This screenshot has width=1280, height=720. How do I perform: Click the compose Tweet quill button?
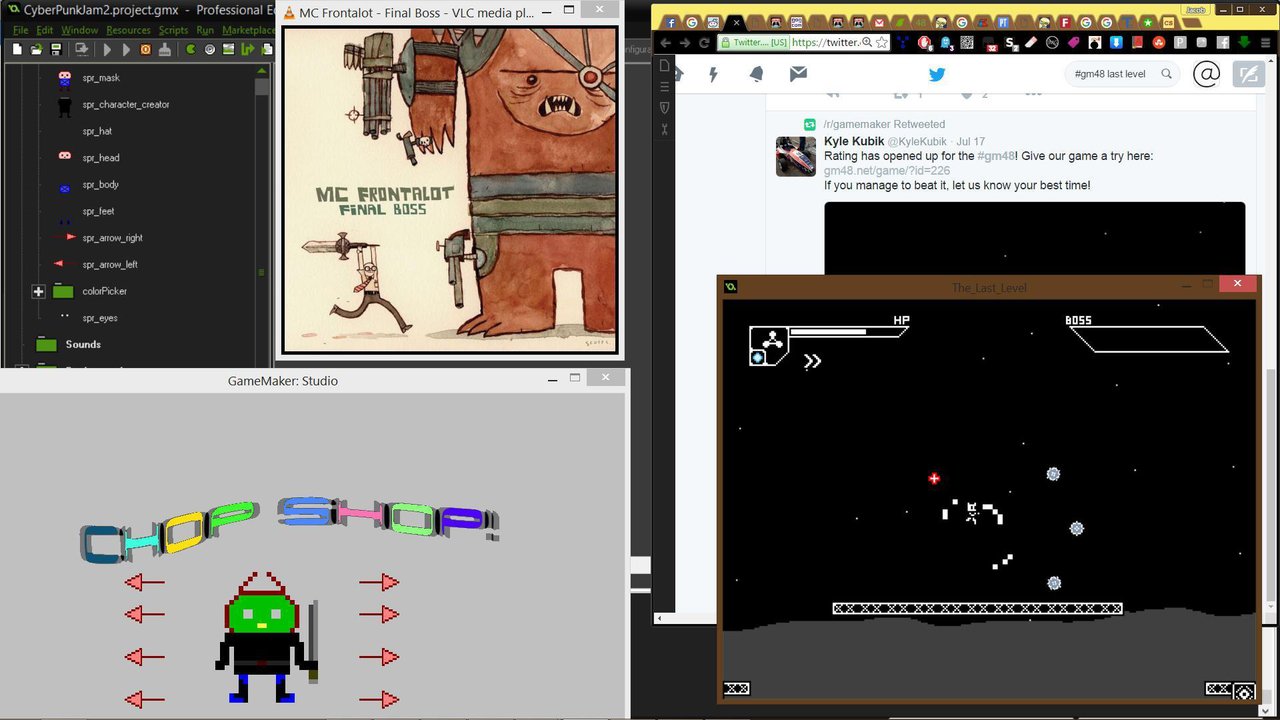(1248, 74)
